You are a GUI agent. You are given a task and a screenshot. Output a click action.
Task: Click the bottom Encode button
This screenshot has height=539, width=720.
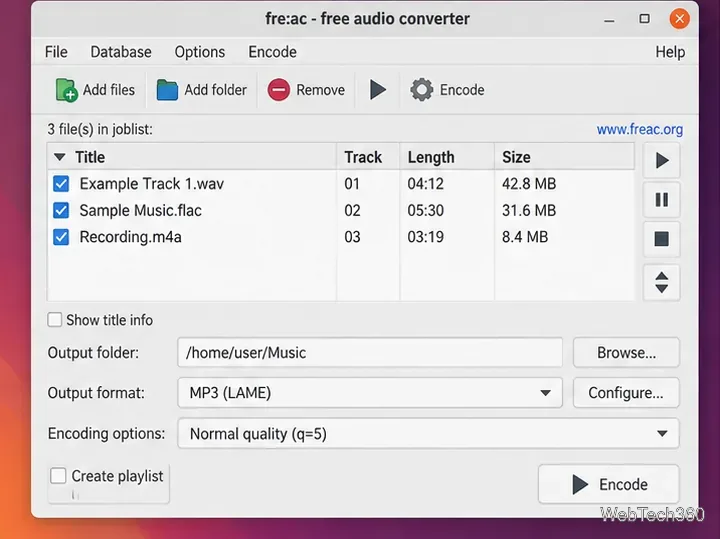coord(608,484)
